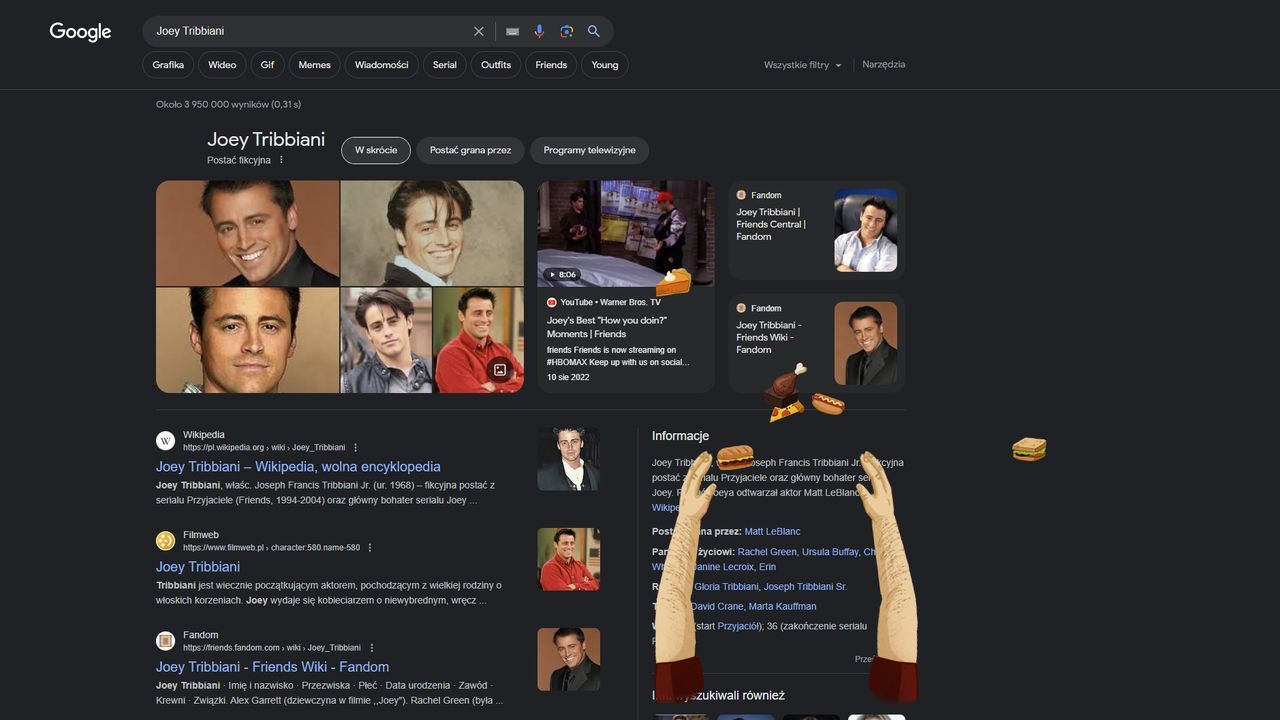Open Joey Tribbiani – Wikipedia, wolna encyklopedia link
This screenshot has width=1280, height=720.
(x=298, y=467)
